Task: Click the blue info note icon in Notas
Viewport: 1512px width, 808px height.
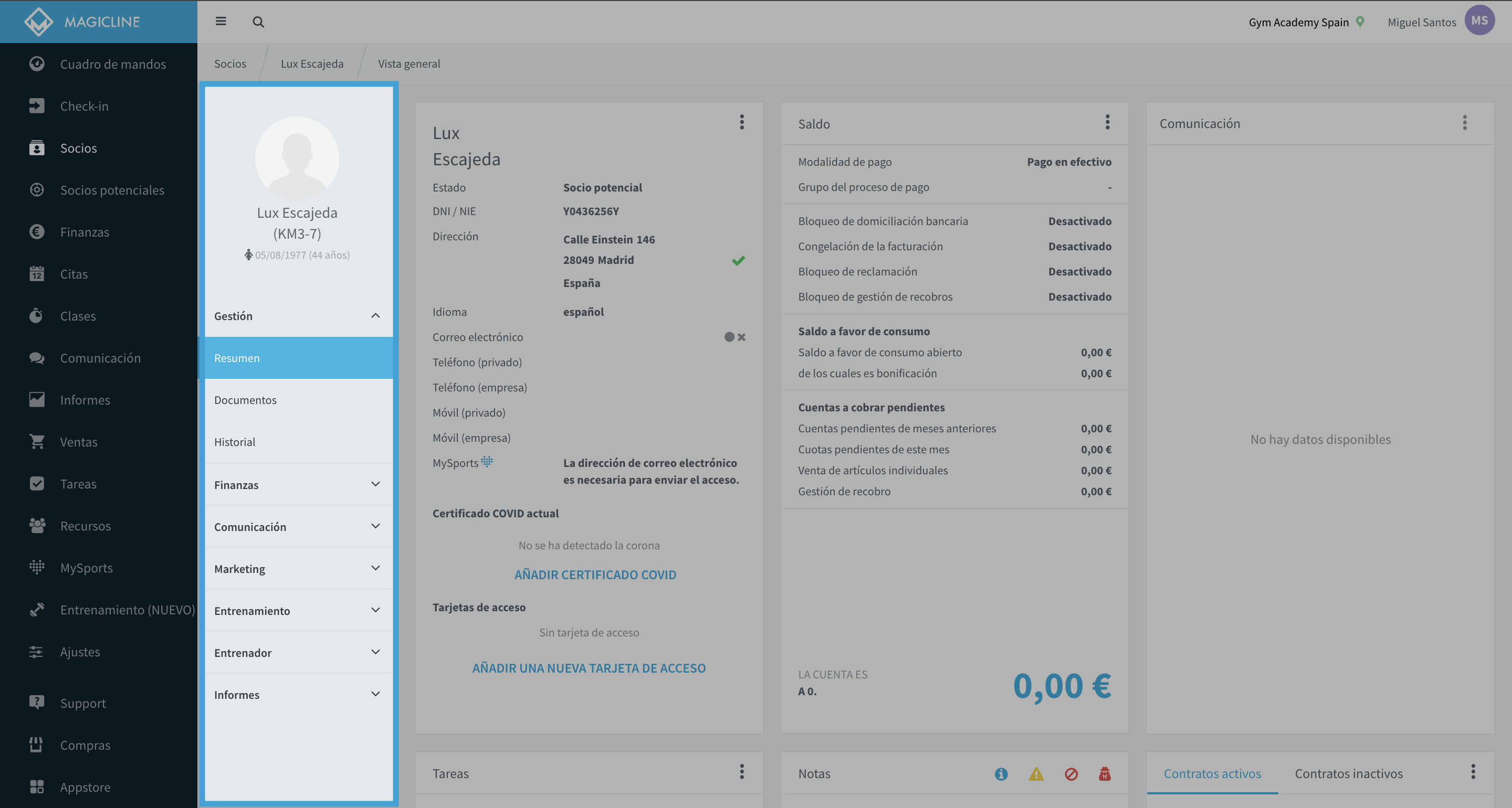Action: (x=1001, y=774)
